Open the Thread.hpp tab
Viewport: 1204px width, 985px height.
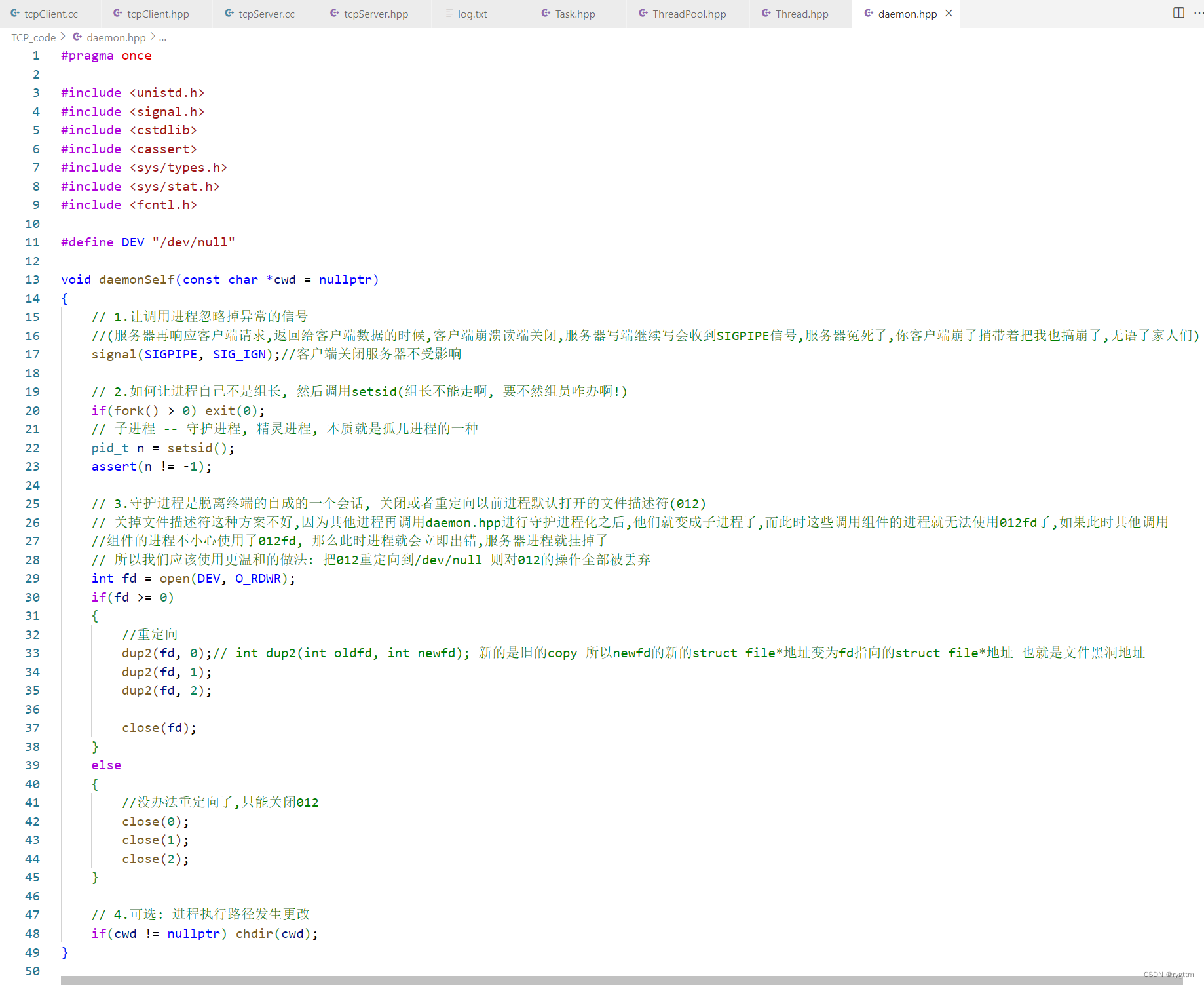tap(802, 14)
